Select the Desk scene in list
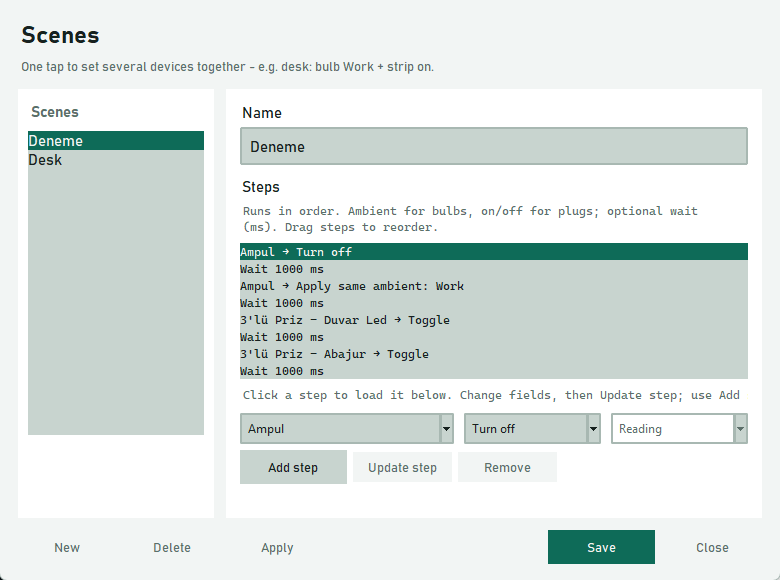Viewport: 780px width, 580px height. [x=116, y=160]
